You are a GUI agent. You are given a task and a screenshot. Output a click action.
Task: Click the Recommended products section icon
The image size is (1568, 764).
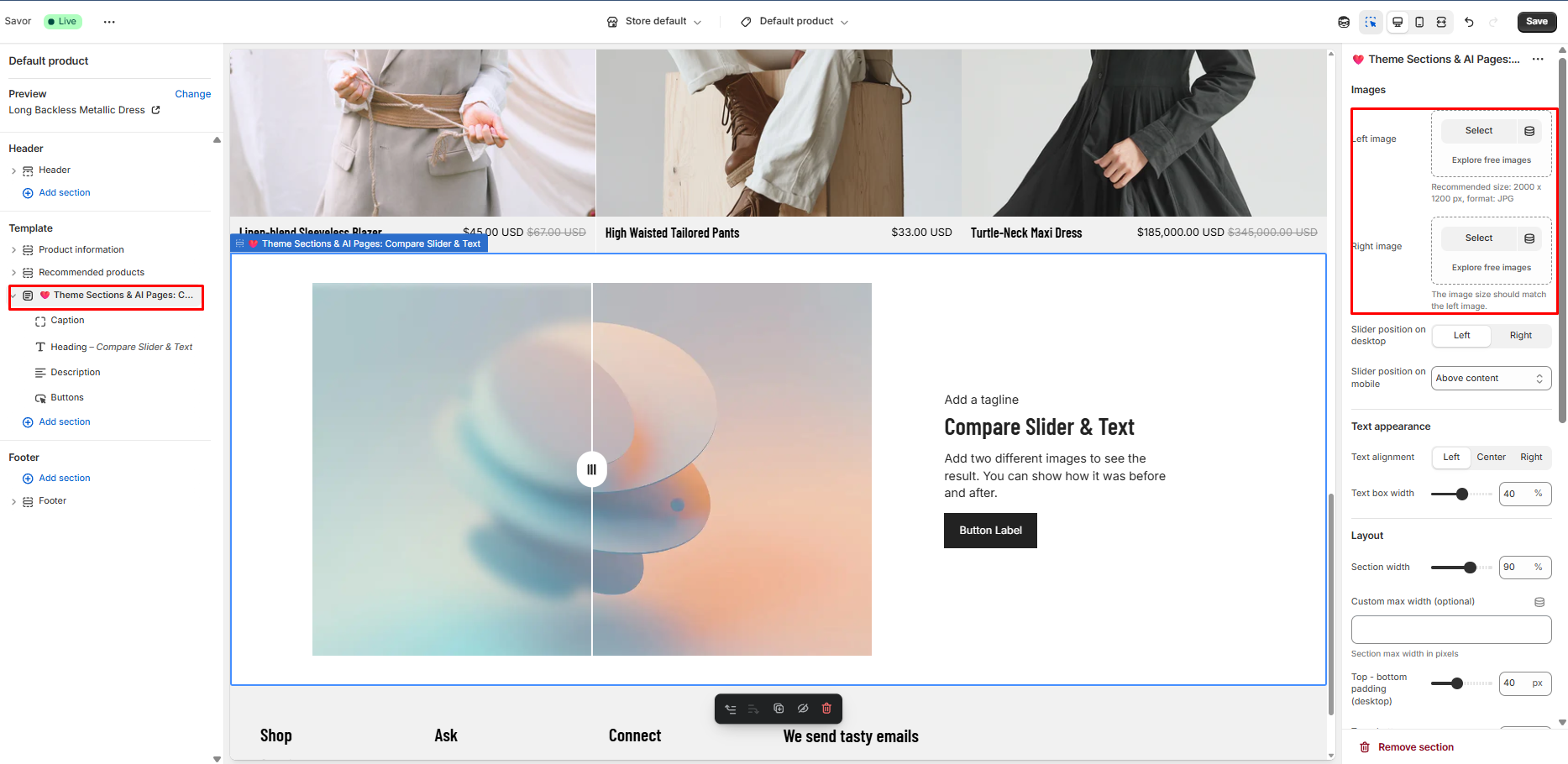(28, 273)
